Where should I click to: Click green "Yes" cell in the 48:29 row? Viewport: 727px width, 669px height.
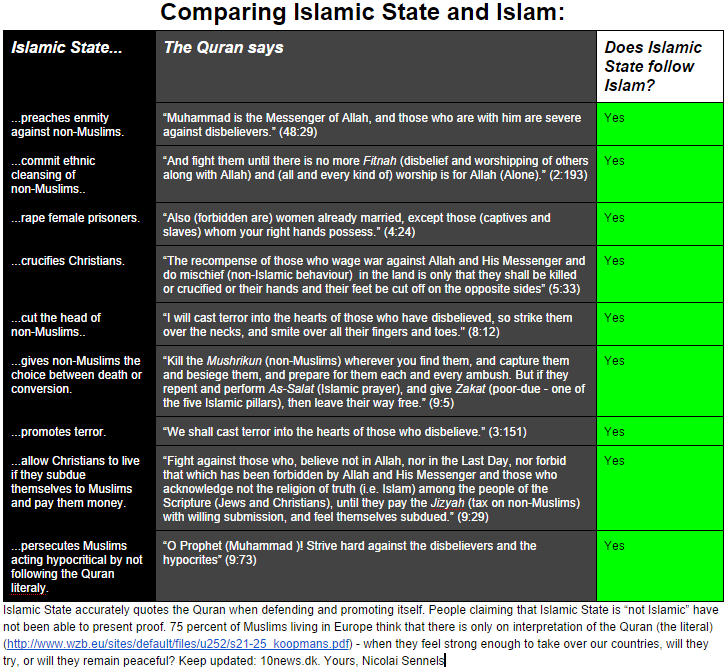(659, 125)
